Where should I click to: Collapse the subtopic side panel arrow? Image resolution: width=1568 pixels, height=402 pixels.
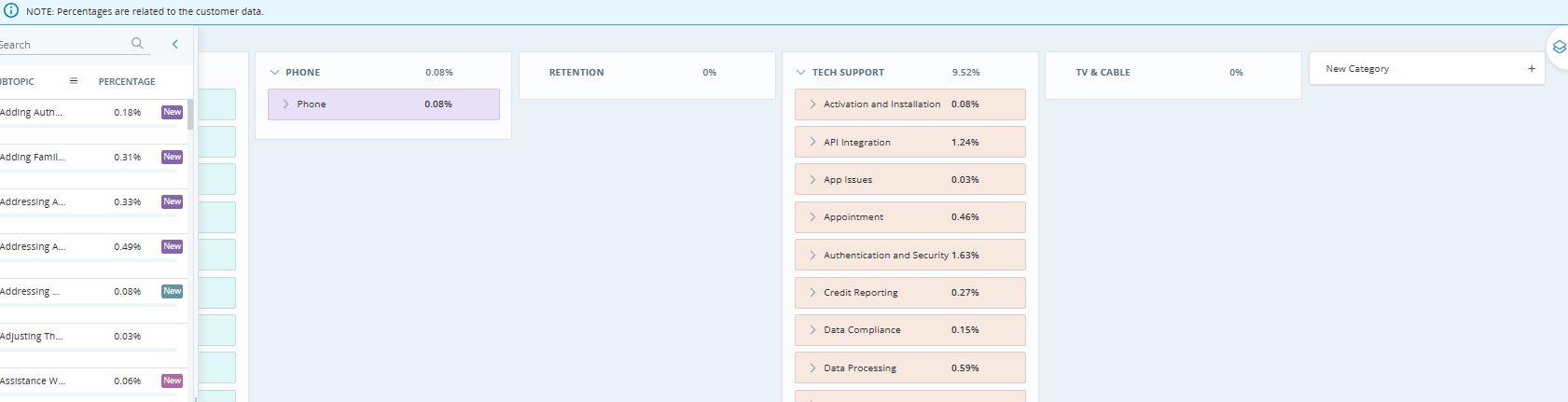pos(175,44)
